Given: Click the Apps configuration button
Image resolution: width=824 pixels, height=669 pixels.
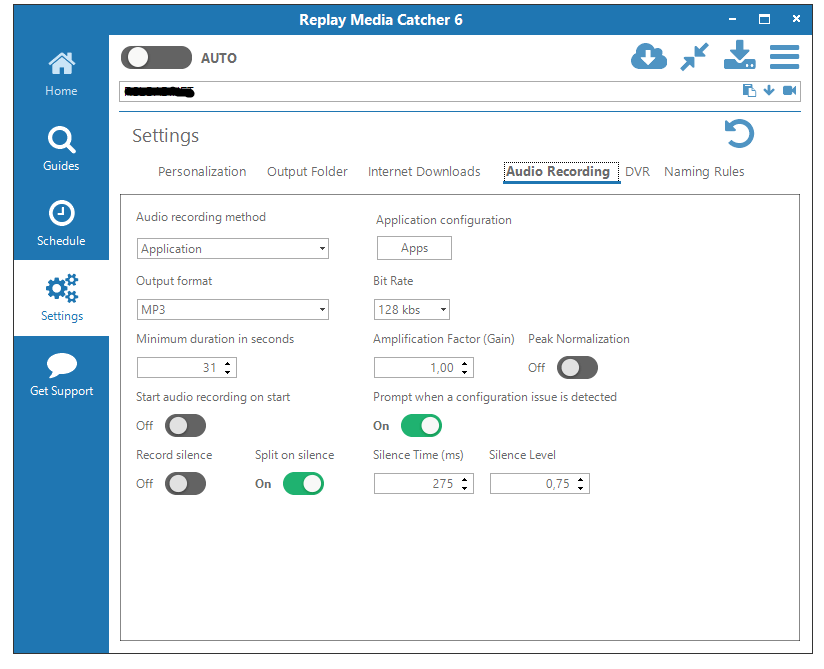Looking at the screenshot, I should click(414, 248).
